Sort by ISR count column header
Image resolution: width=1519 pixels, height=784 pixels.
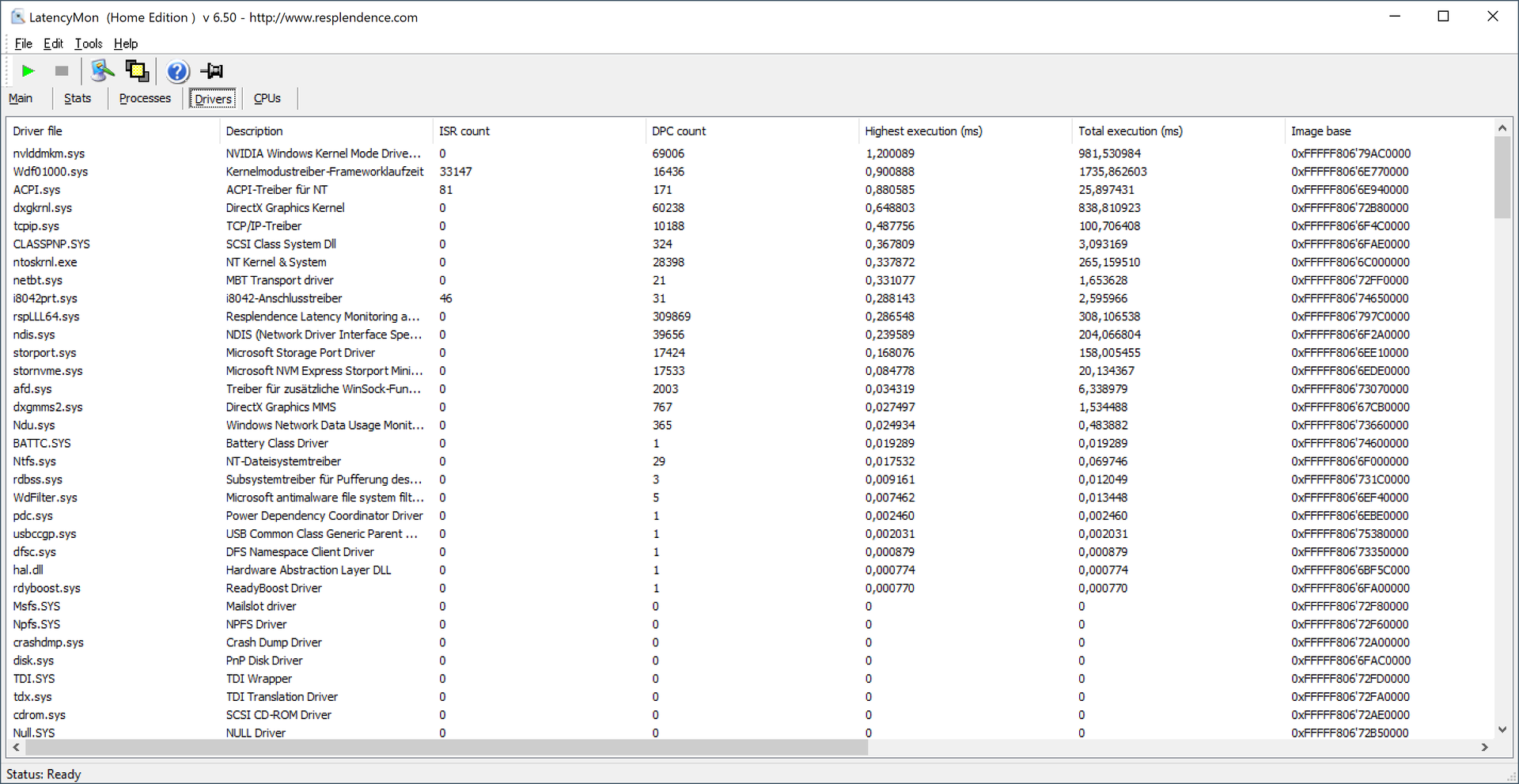pyautogui.click(x=539, y=131)
